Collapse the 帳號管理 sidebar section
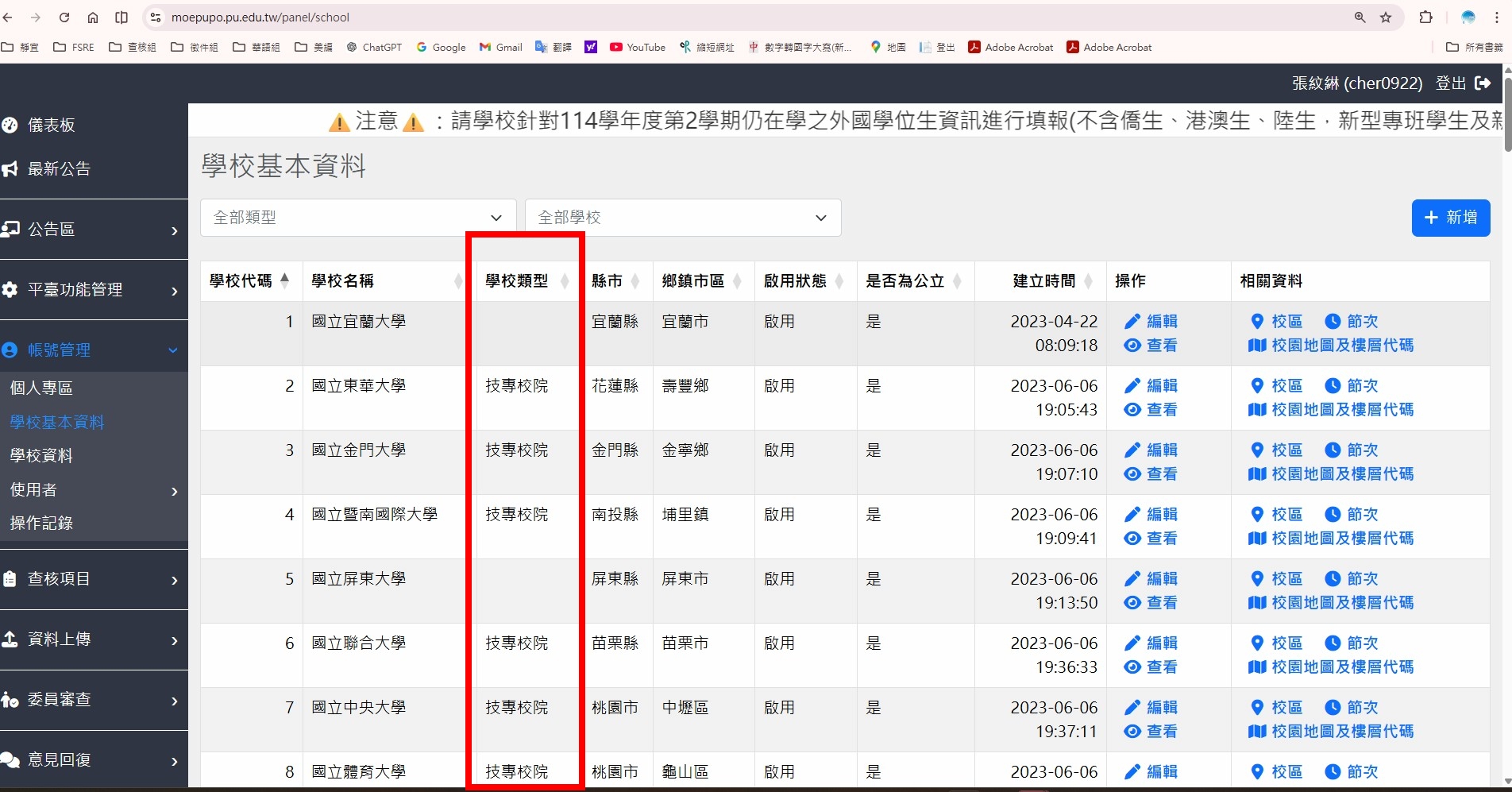 click(x=94, y=350)
